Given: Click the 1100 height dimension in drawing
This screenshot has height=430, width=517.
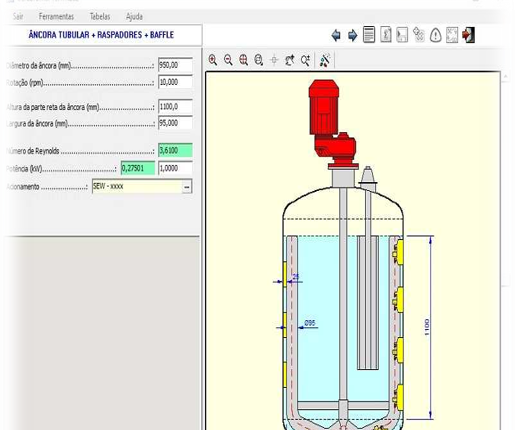Looking at the screenshot, I should point(427,327).
